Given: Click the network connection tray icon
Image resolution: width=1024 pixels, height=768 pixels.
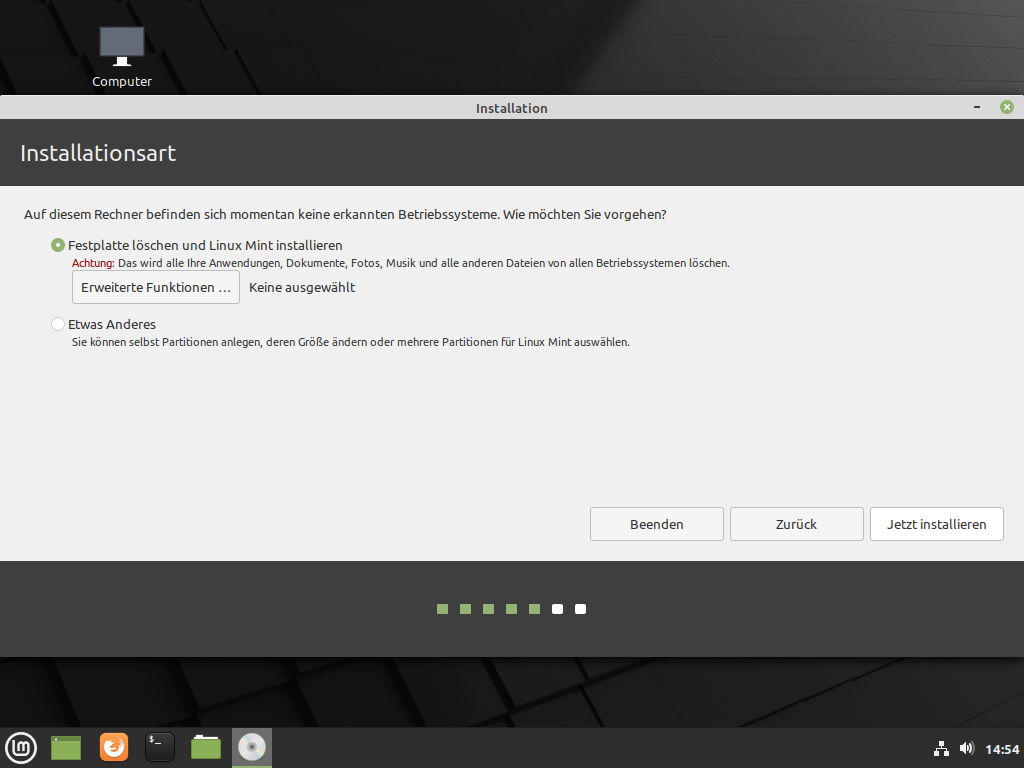Looking at the screenshot, I should click(941, 748).
